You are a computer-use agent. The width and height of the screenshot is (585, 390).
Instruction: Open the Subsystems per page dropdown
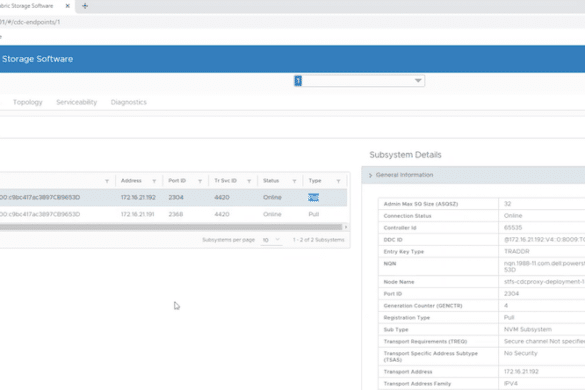pos(271,240)
